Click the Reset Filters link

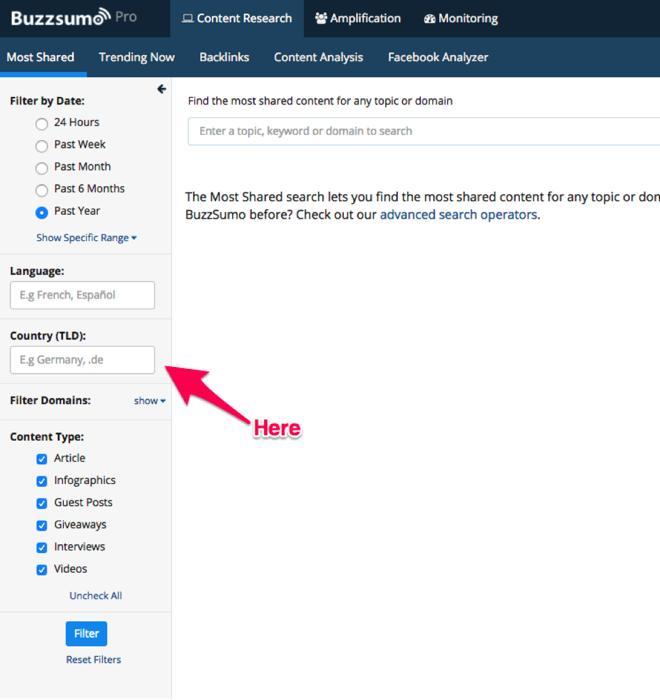93,659
